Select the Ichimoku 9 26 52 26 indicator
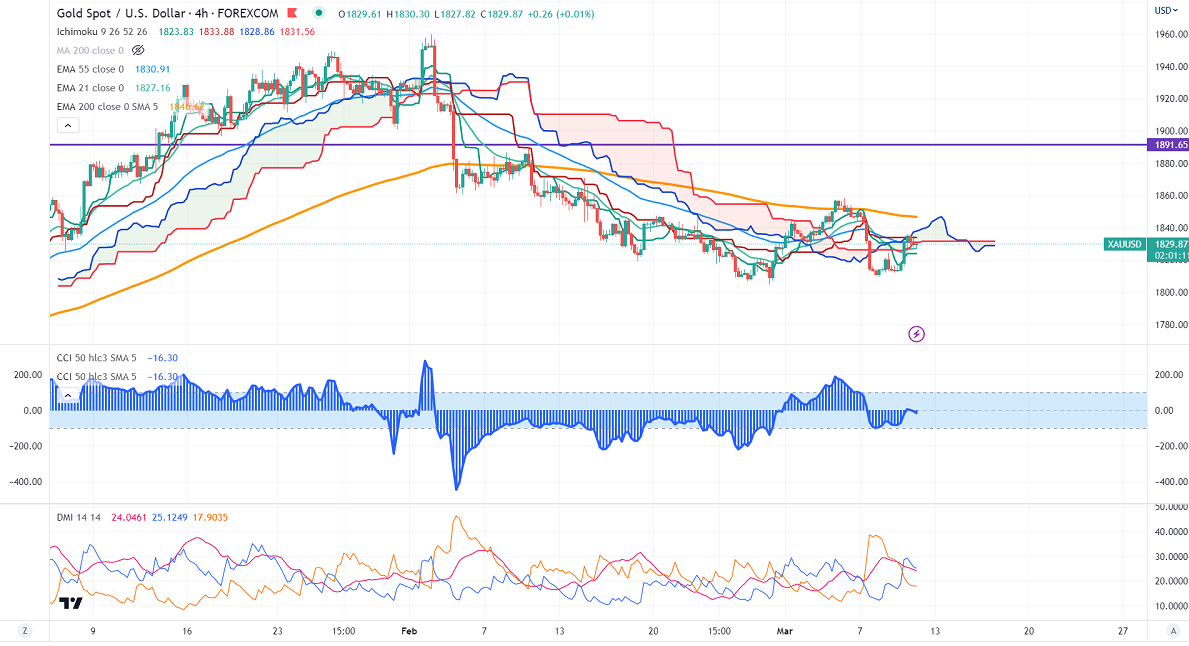 click(101, 31)
